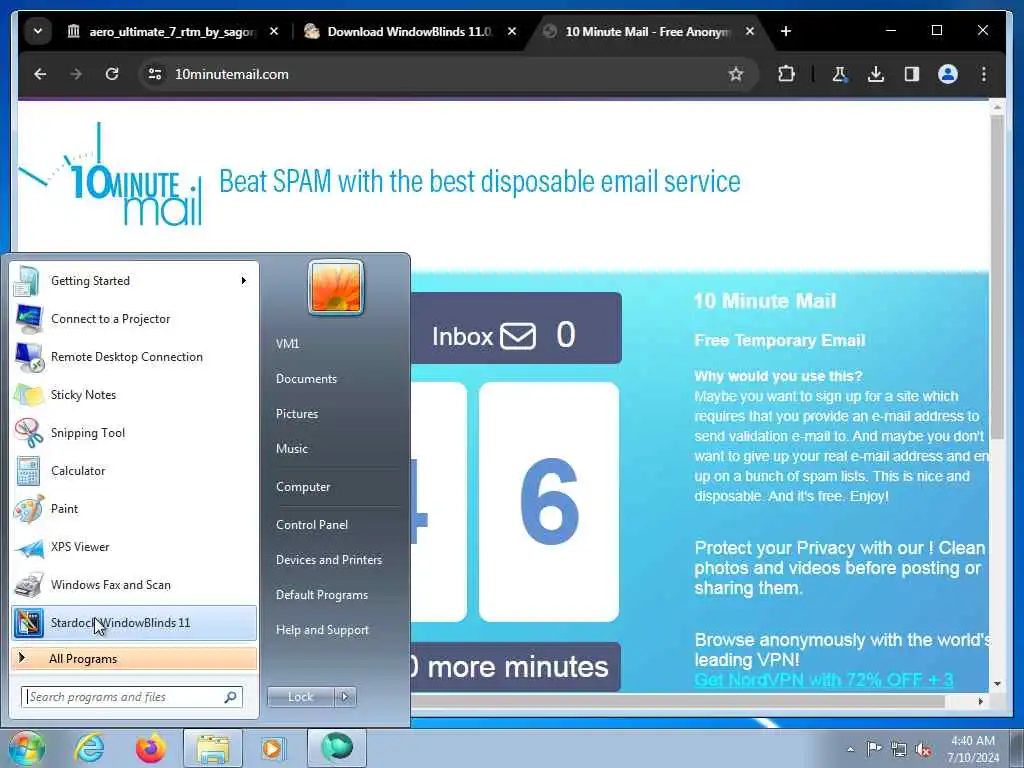This screenshot has height=768, width=1024.
Task: Open browser Downloads
Action: 876,74
